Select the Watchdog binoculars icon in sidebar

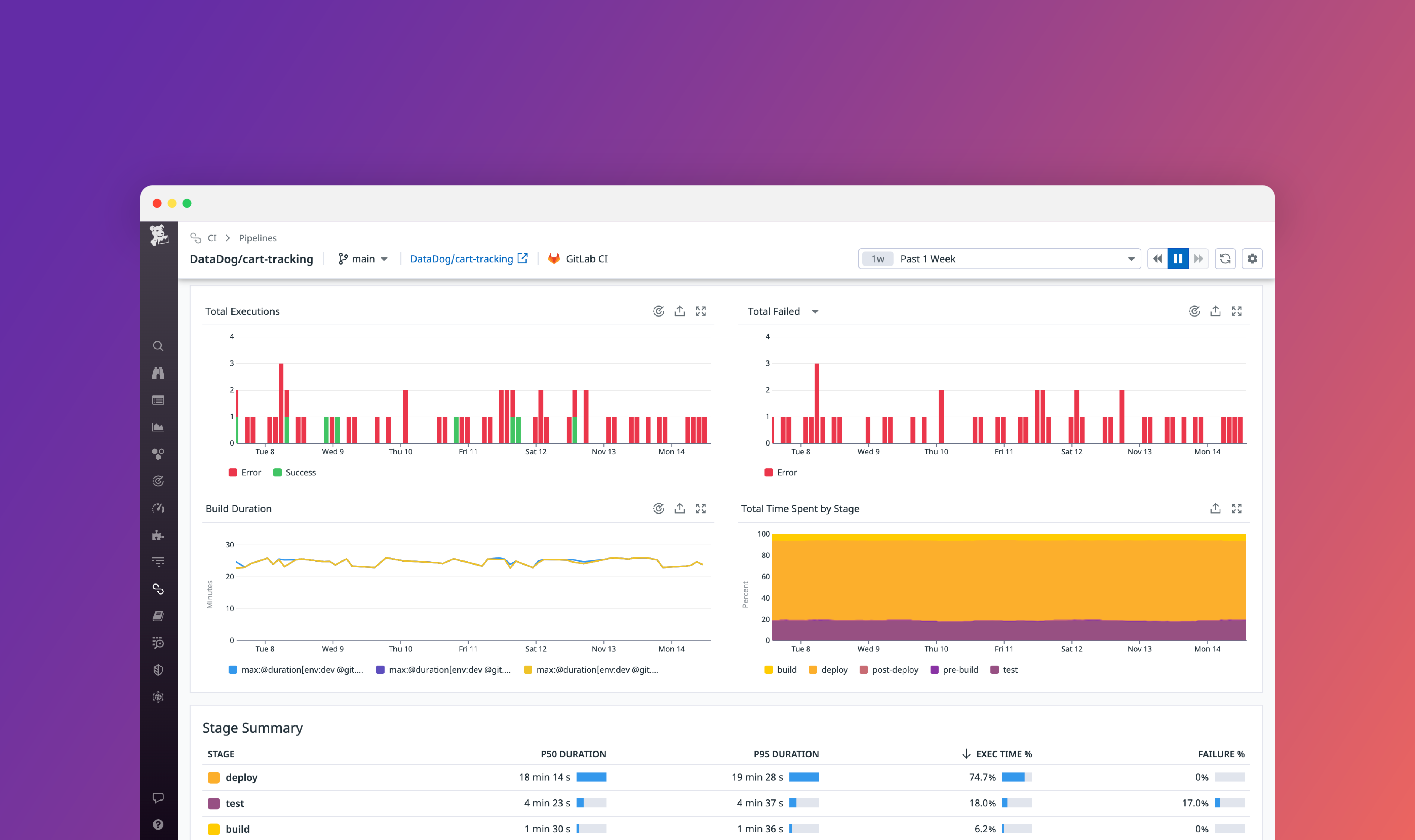pyautogui.click(x=159, y=373)
